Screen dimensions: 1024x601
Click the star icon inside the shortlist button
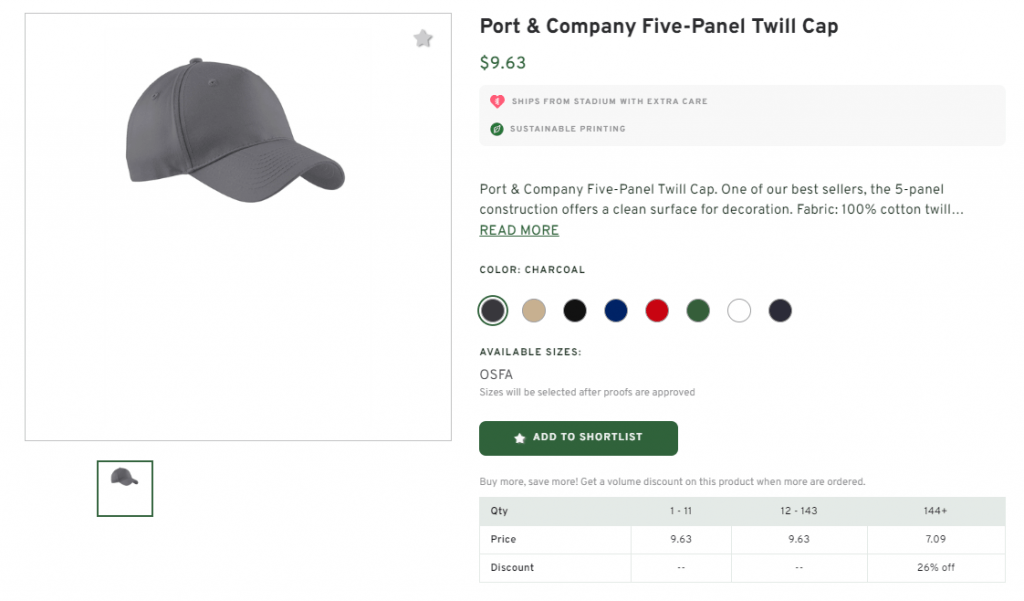pyautogui.click(x=518, y=438)
